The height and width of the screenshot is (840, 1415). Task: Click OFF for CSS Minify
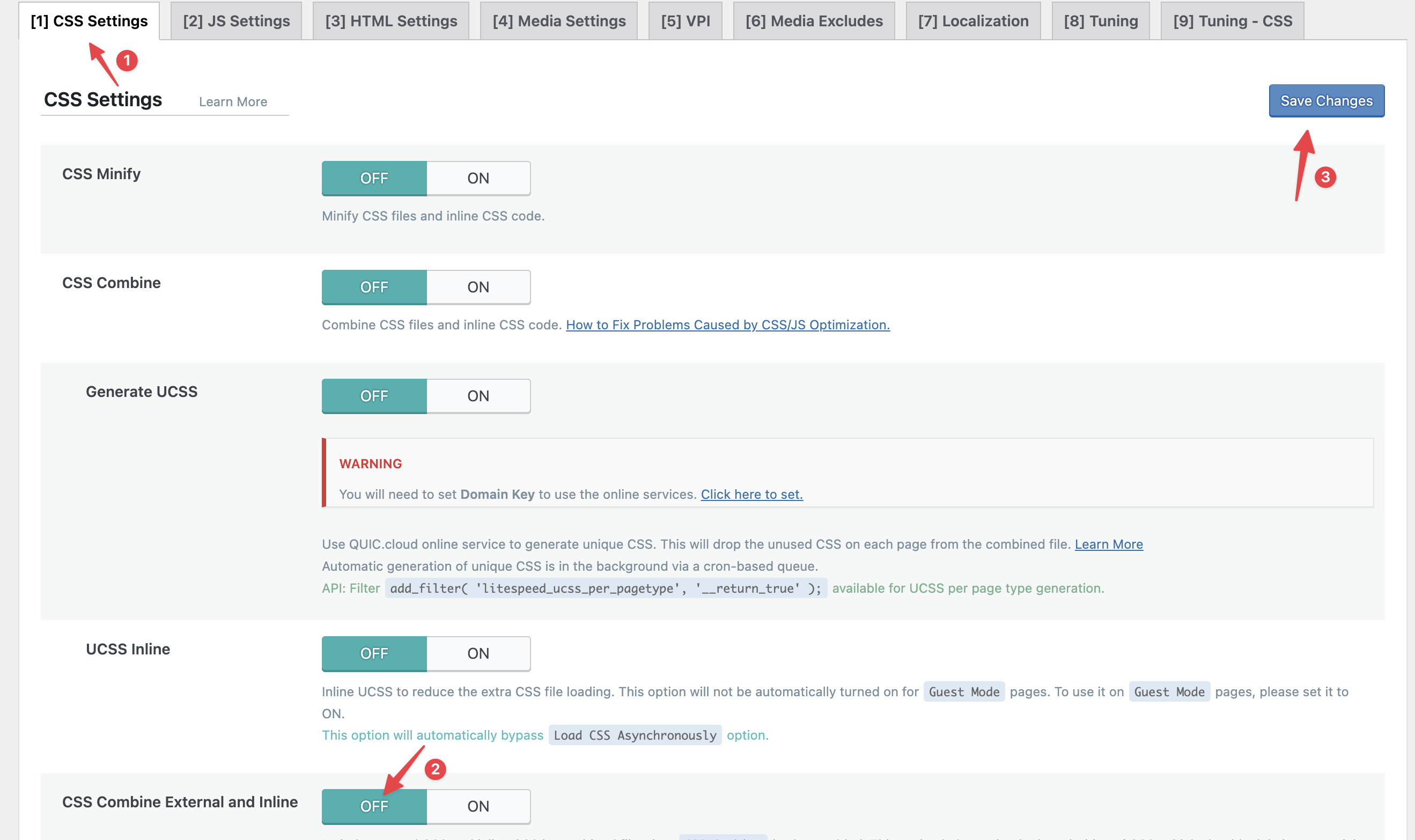373,178
